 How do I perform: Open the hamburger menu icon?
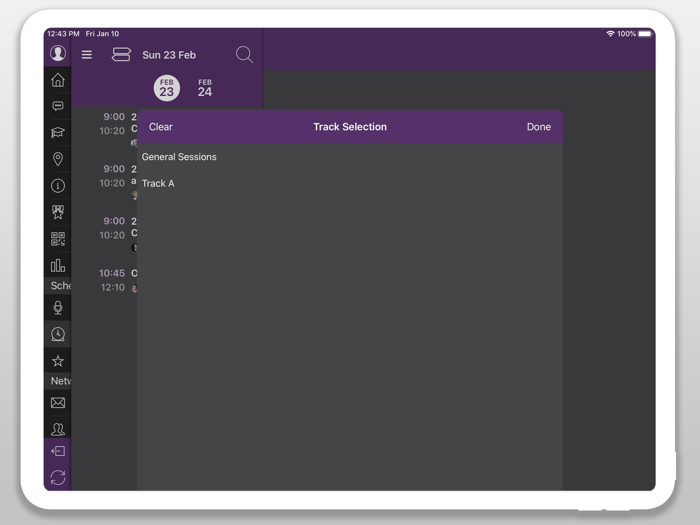coord(87,55)
